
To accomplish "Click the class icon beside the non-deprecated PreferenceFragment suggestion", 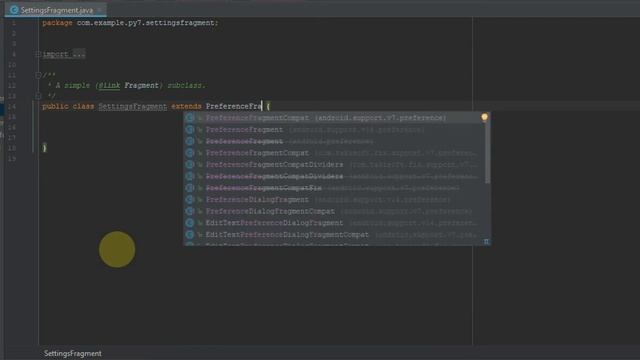I will point(189,129).
